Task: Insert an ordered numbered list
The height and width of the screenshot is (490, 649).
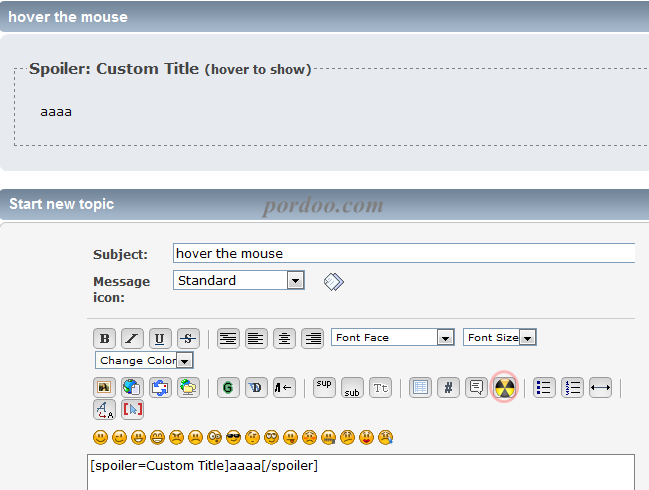Action: click(572, 388)
